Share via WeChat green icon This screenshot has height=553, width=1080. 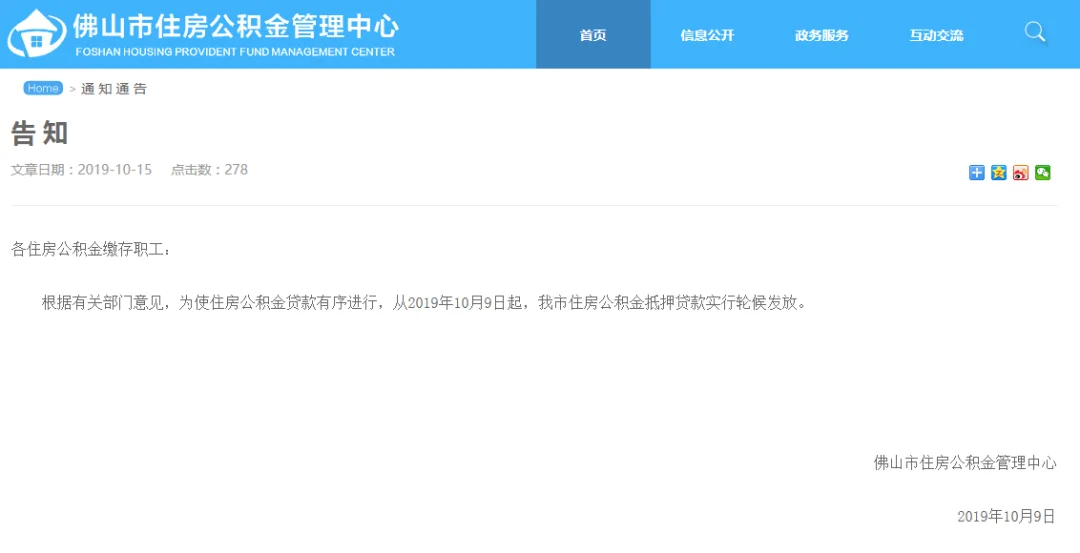point(1043,173)
